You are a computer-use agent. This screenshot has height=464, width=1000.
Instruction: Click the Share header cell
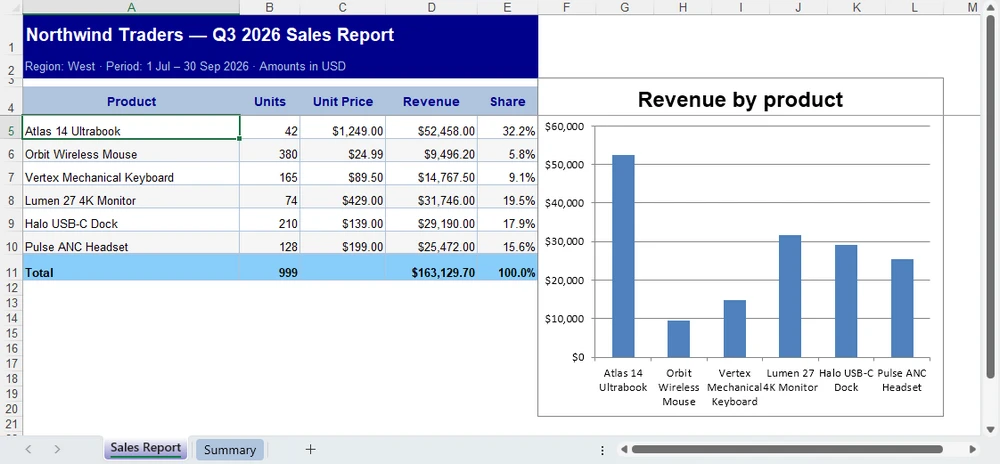point(508,101)
